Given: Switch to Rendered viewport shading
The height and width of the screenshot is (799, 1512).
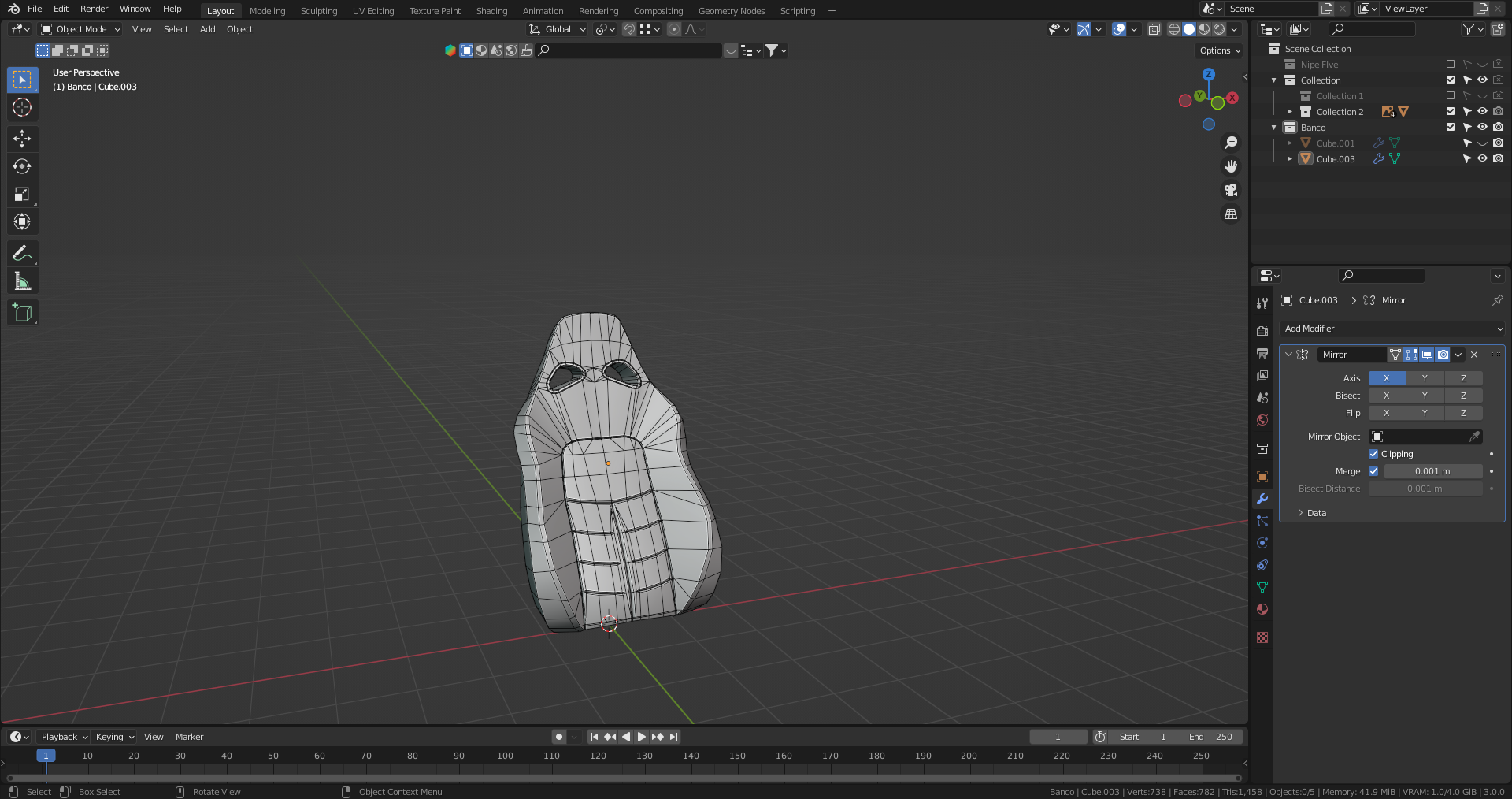Looking at the screenshot, I should (1219, 29).
